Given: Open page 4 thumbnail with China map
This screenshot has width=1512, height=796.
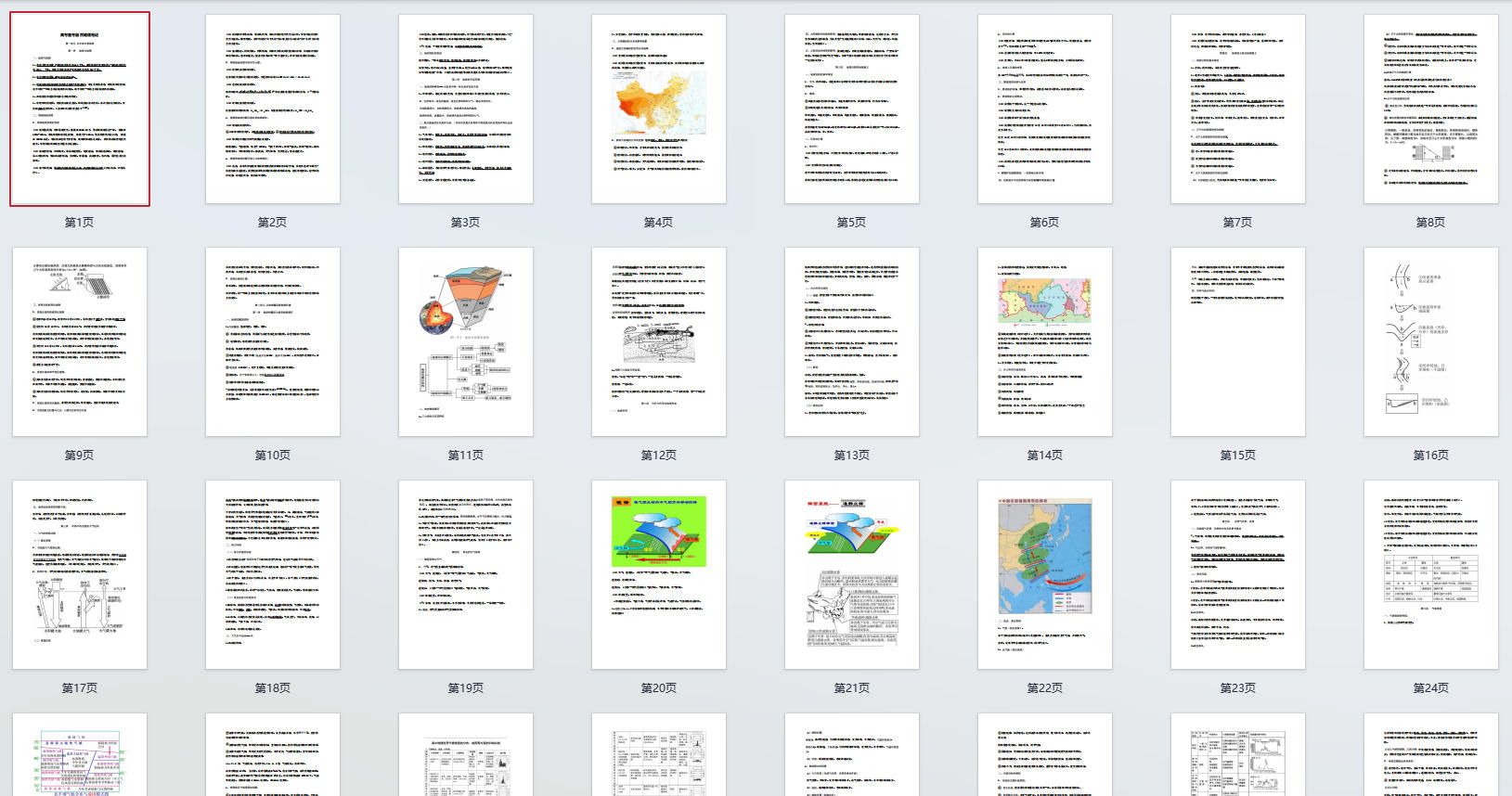Looking at the screenshot, I should [x=659, y=109].
